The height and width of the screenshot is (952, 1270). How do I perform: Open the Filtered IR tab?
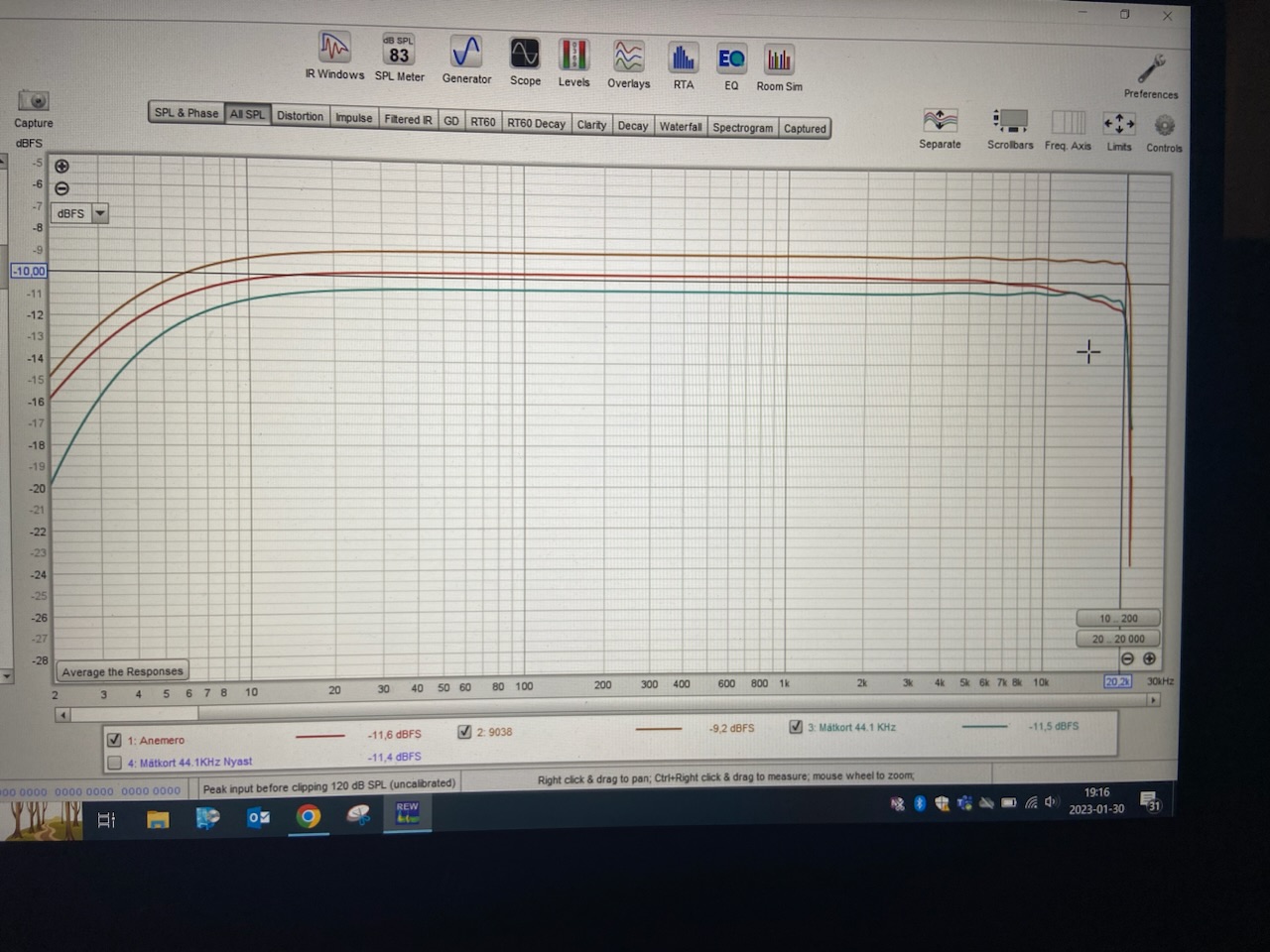[x=408, y=119]
